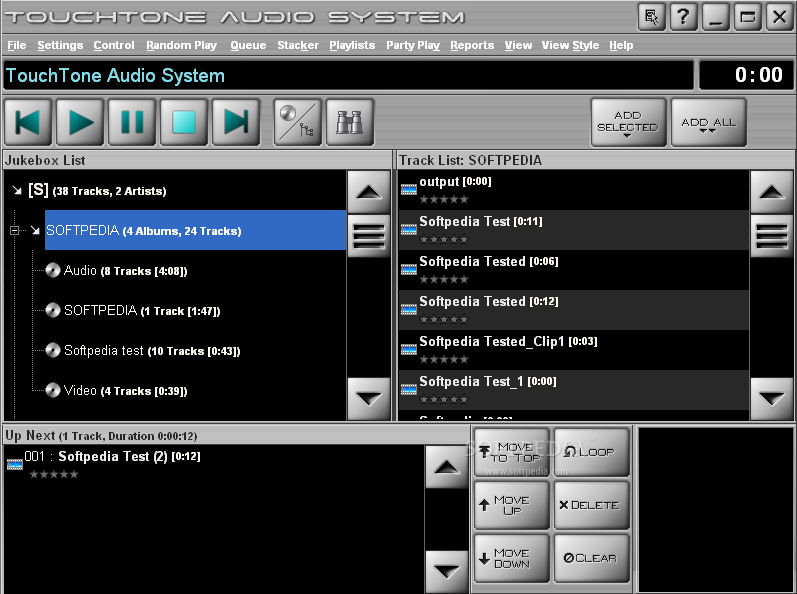Open the File menu

pos(17,45)
